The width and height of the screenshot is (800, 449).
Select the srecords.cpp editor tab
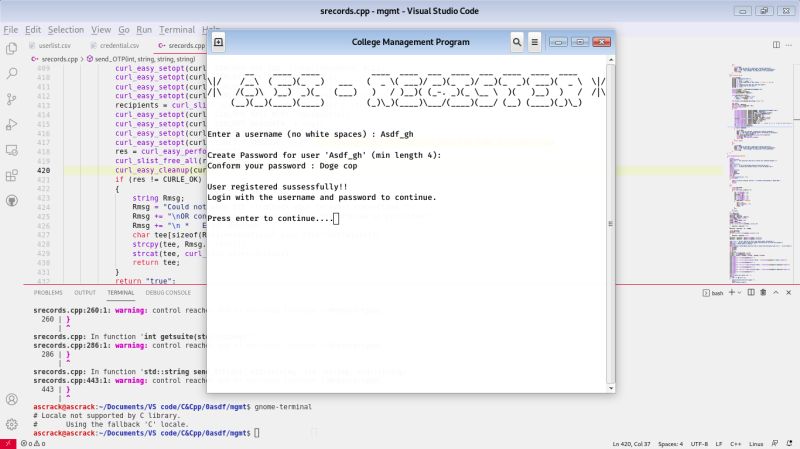(x=181, y=45)
